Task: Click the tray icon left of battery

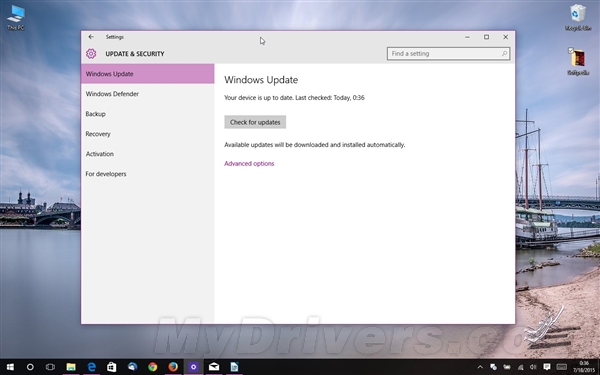Action: pyautogui.click(x=494, y=367)
